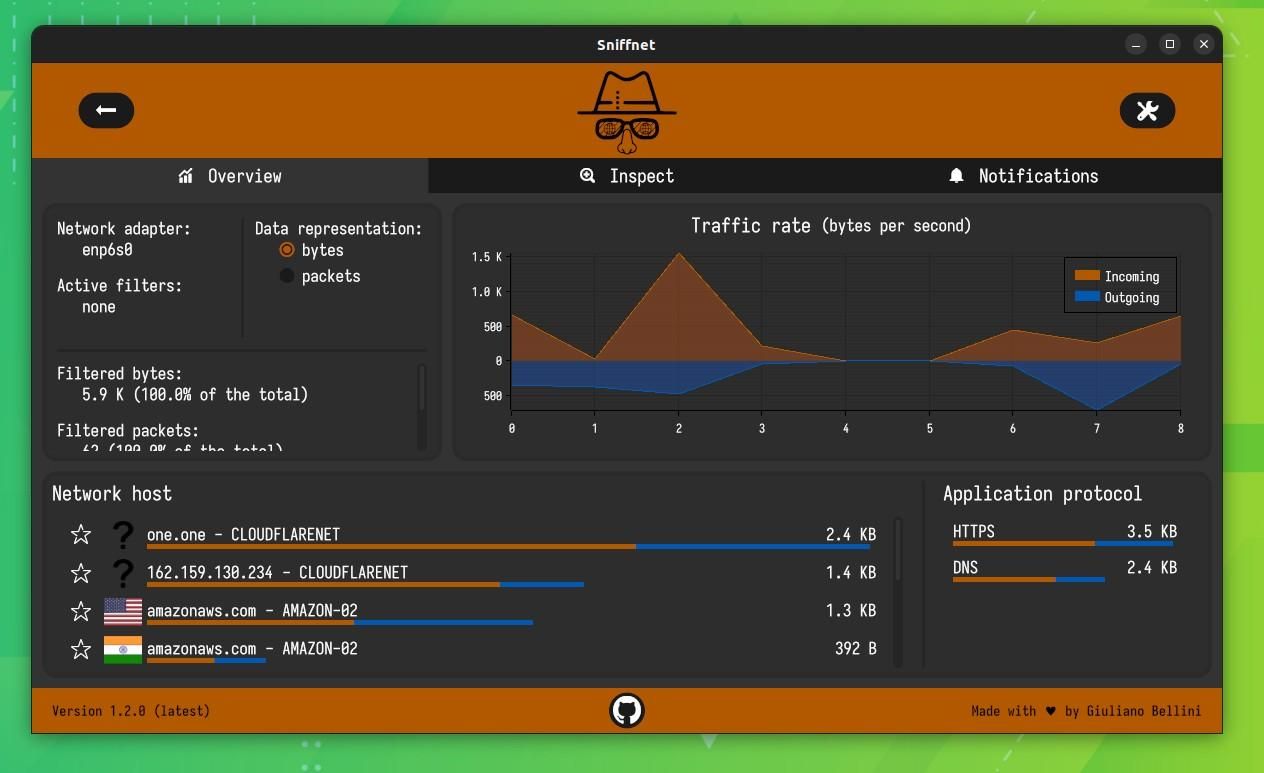Switch data representation to packets
1264x773 pixels.
(287, 276)
